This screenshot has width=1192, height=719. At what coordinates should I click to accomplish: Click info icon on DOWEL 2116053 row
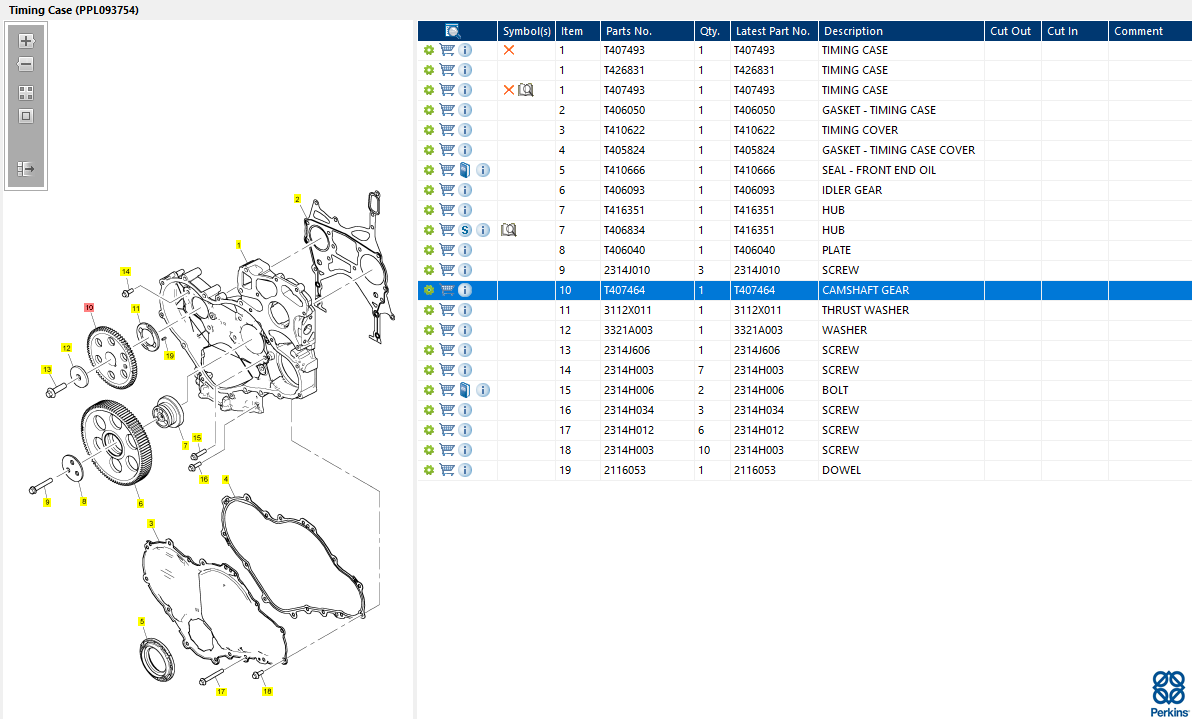[x=465, y=470]
